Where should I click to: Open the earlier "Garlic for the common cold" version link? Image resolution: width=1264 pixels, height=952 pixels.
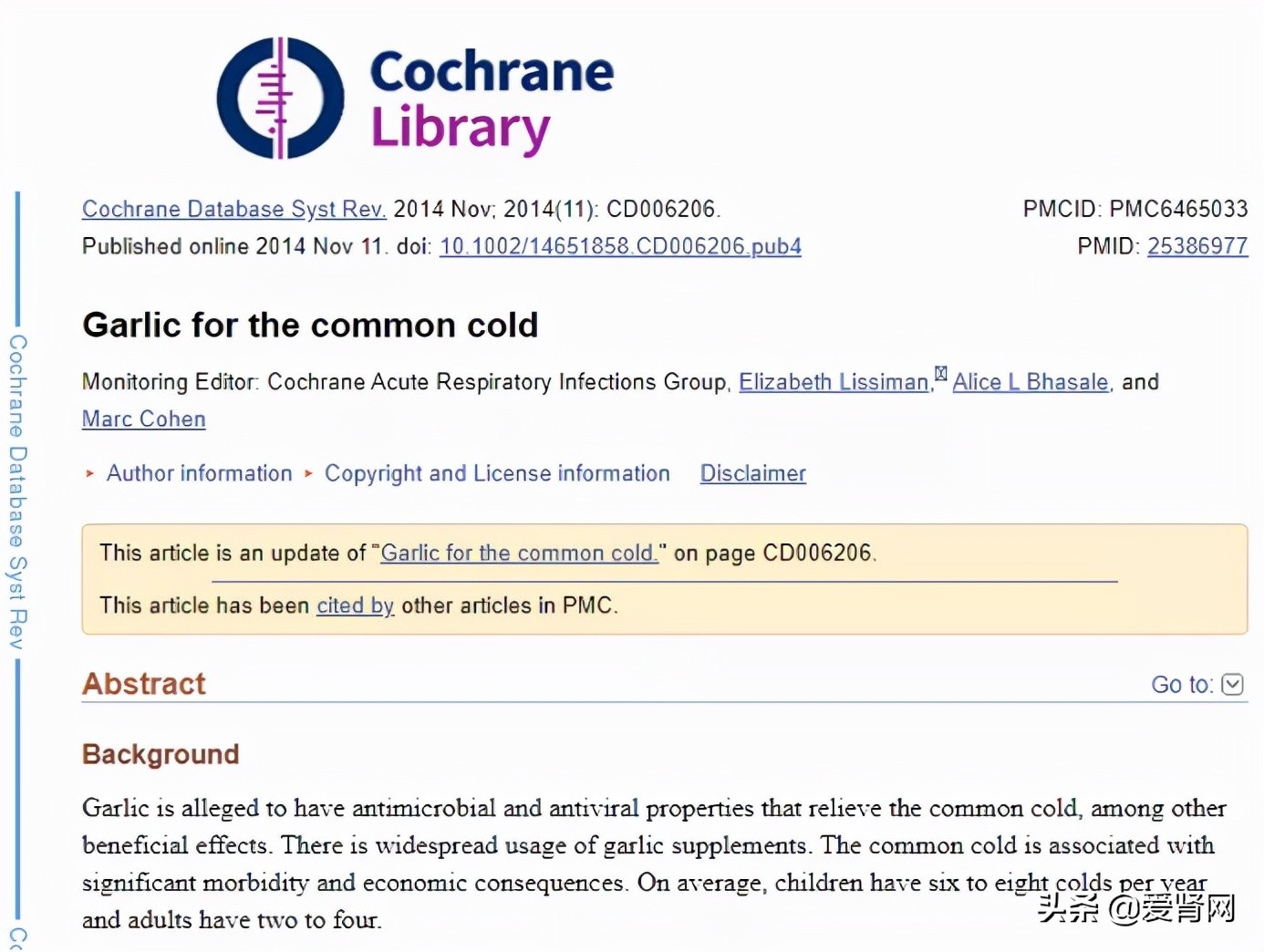(519, 553)
